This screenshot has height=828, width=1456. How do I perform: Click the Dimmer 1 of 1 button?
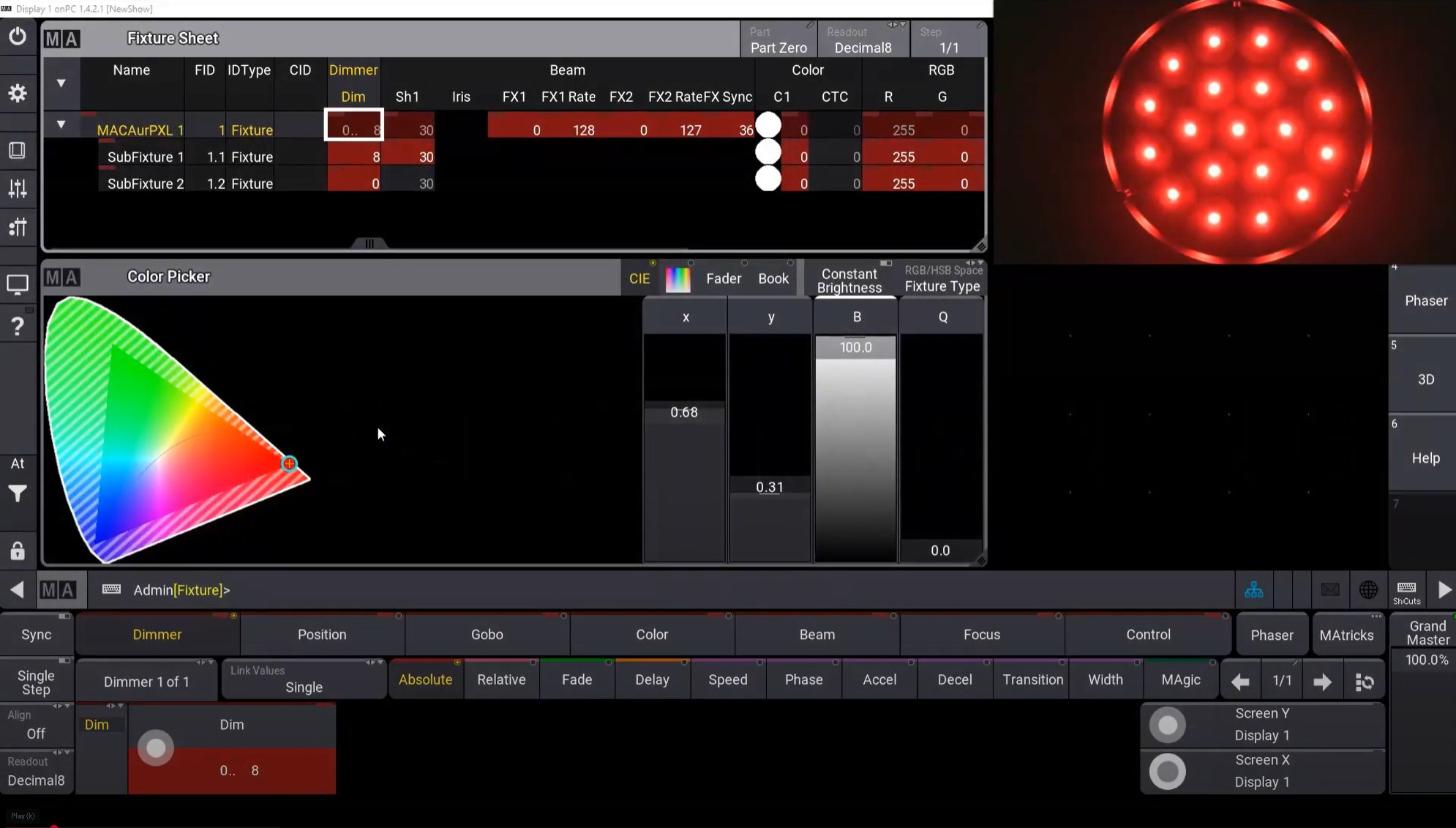pyautogui.click(x=146, y=682)
